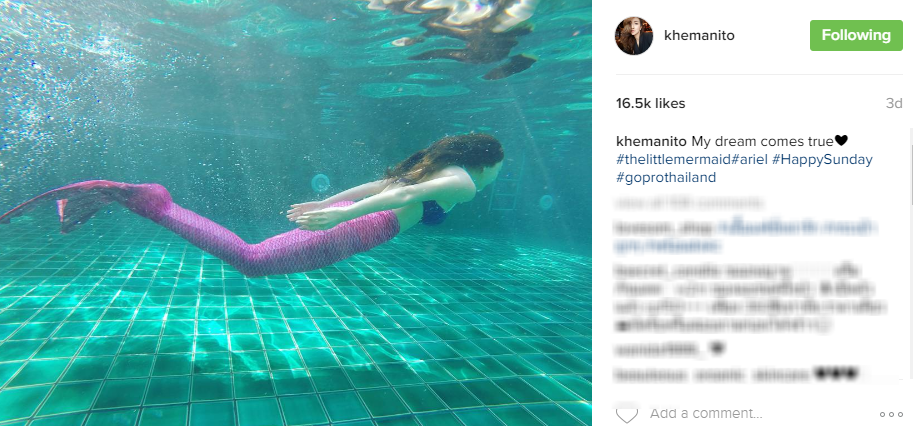
Task: Click the heart like icon
Action: (x=627, y=414)
